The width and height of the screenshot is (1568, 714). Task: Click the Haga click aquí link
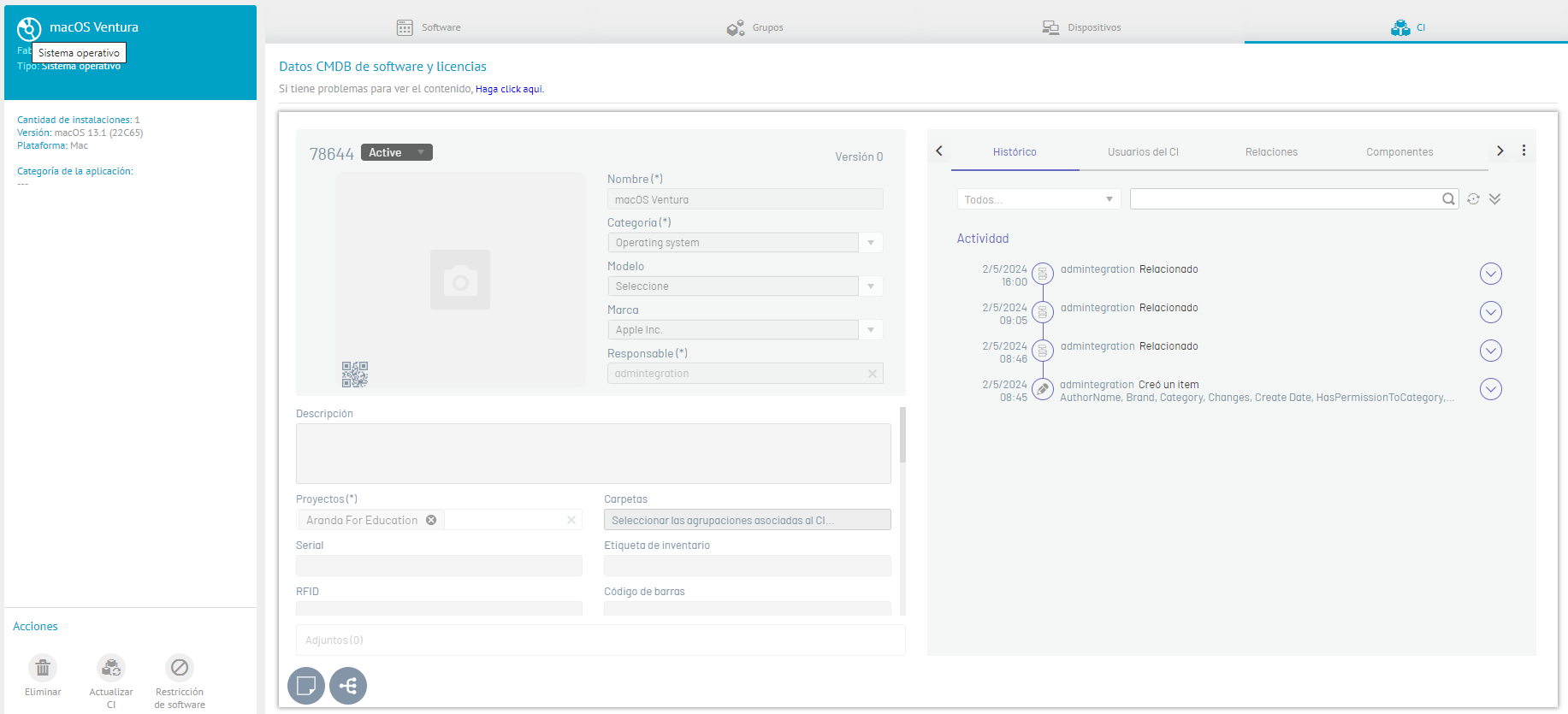tap(509, 89)
